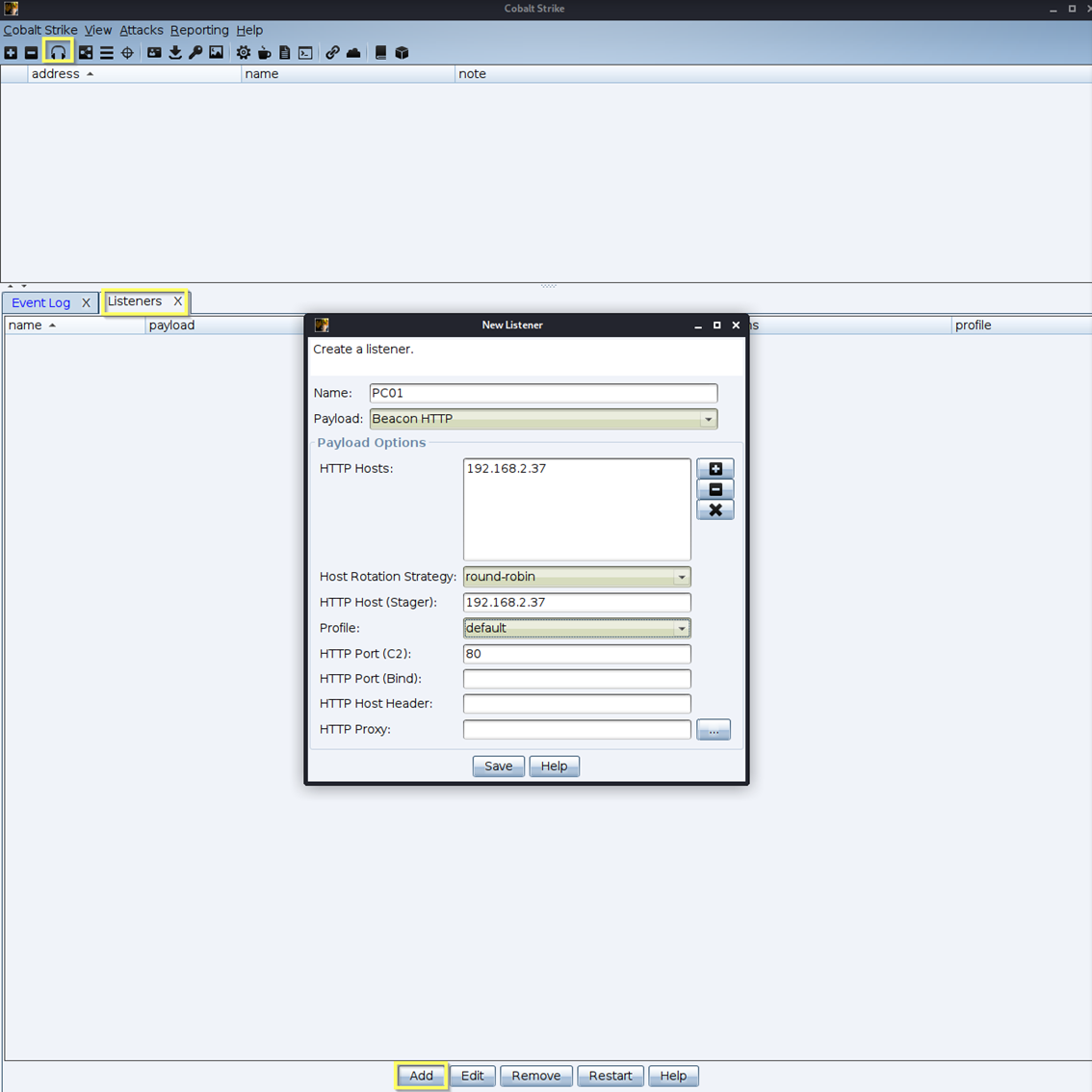Open the Reporting menu
The width and height of the screenshot is (1092, 1092).
pos(199,30)
